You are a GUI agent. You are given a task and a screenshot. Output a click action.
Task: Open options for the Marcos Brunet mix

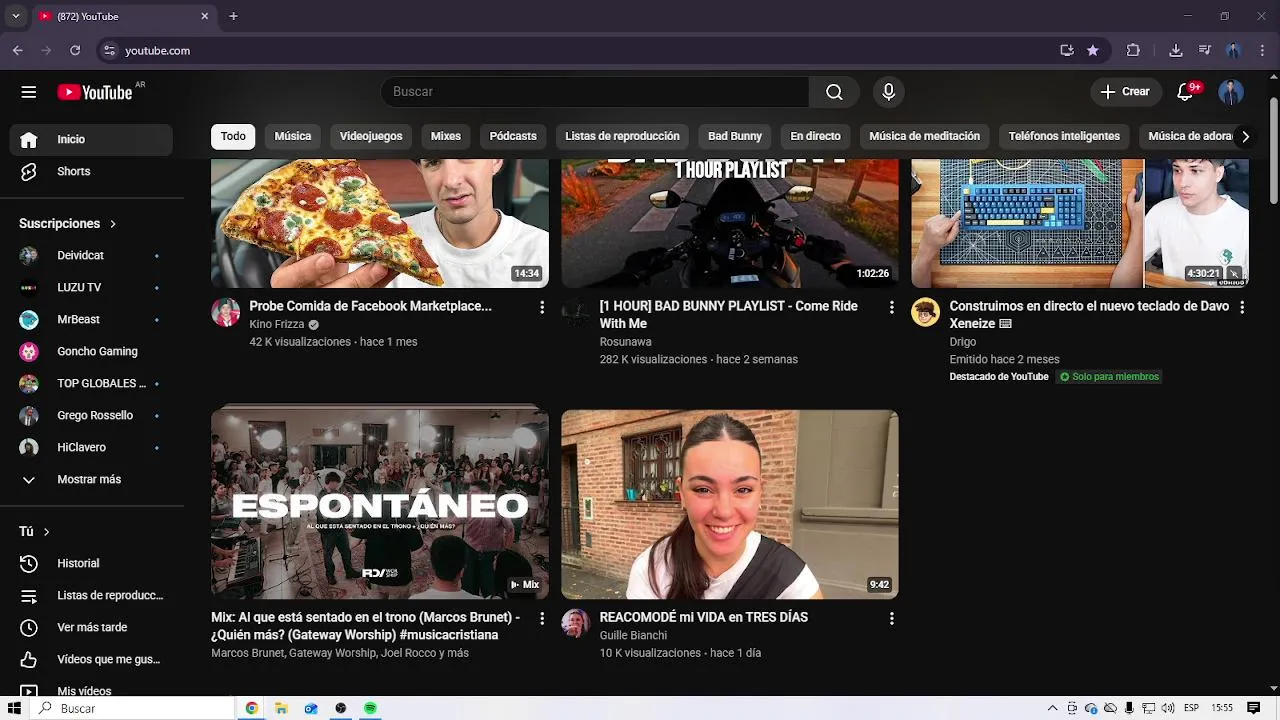(542, 619)
